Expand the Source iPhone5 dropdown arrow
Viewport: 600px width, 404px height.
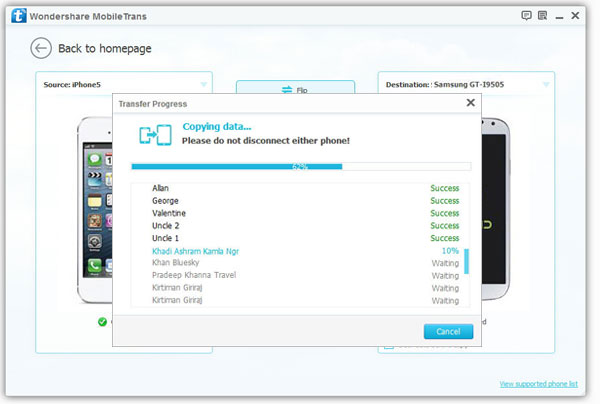[204, 84]
